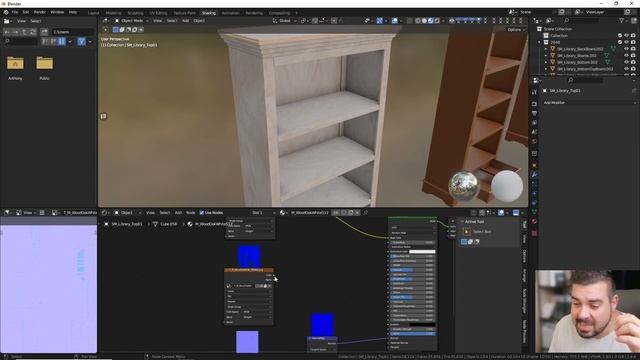Switch viewport to wireframe shading
Screen dimensions: 640x360
tap(418, 20)
